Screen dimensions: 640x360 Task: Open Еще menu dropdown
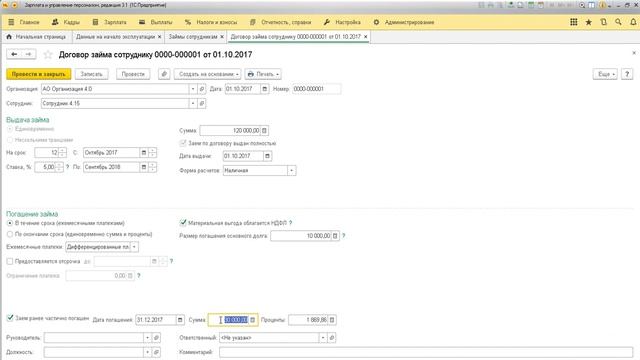click(605, 74)
